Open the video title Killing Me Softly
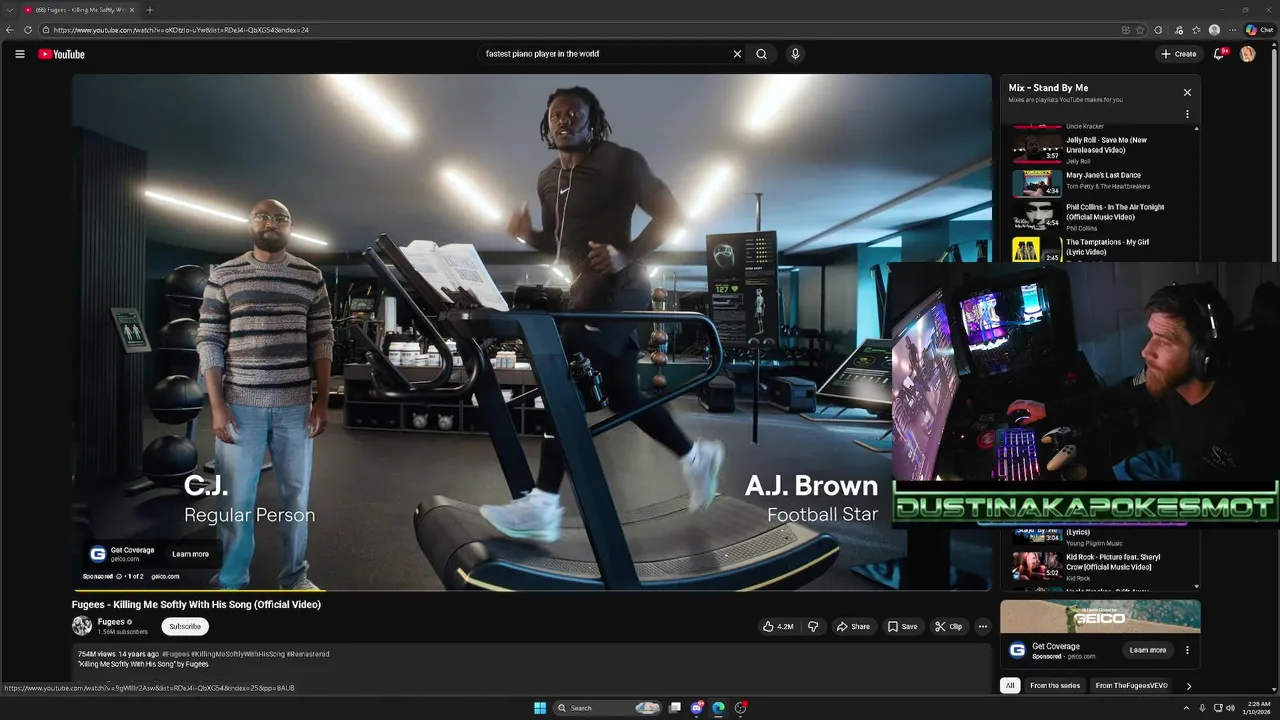Viewport: 1280px width, 720px height. point(196,605)
